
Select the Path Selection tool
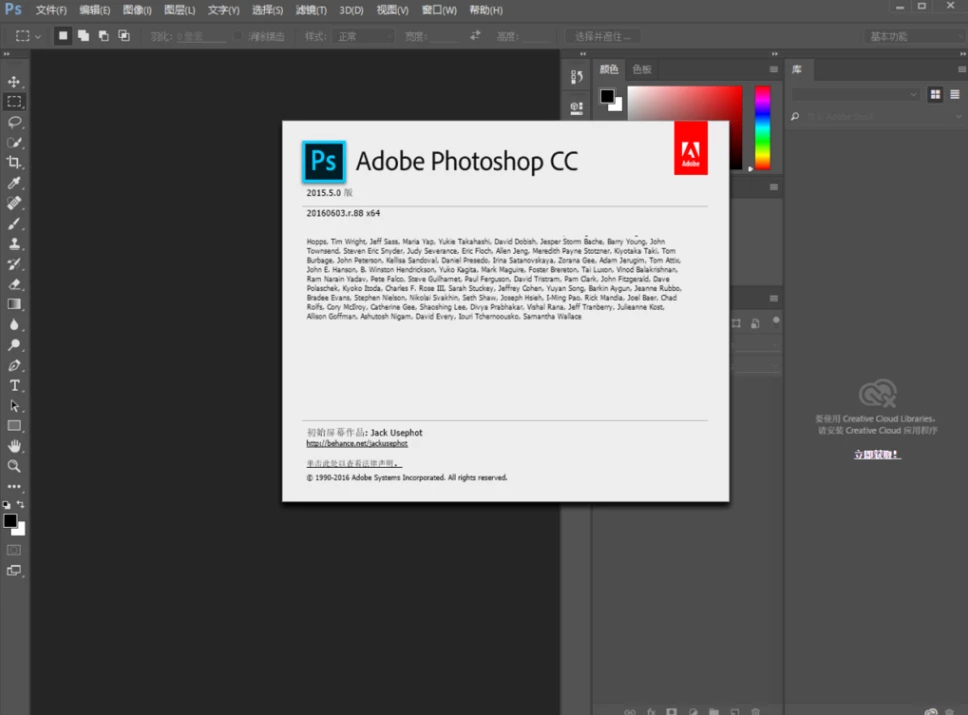click(14, 406)
